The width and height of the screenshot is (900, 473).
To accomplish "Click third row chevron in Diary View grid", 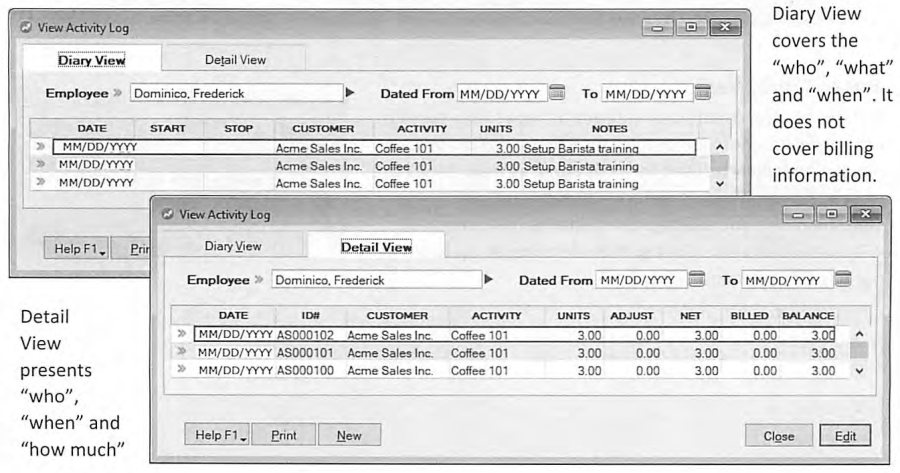I will [40, 182].
